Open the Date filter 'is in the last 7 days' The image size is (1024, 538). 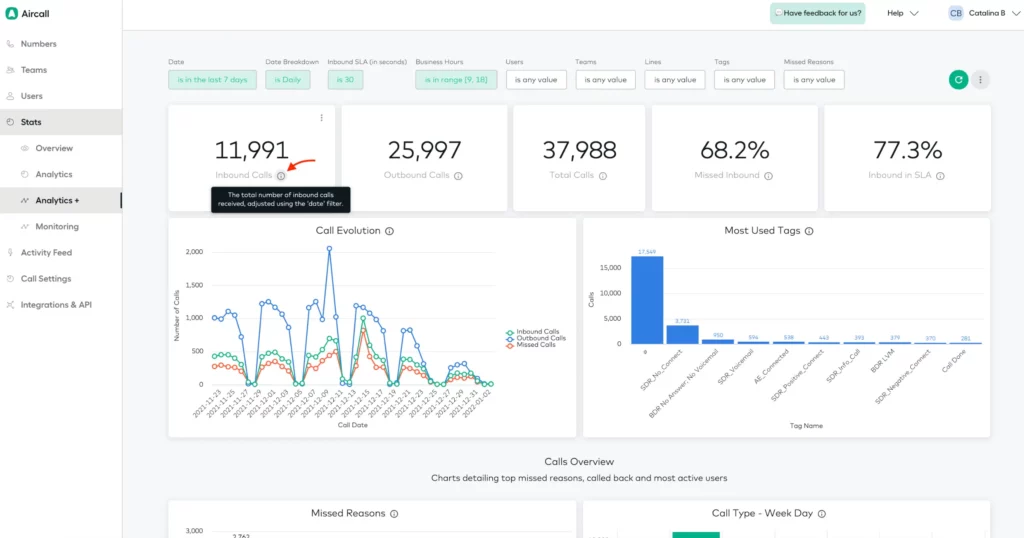(212, 80)
